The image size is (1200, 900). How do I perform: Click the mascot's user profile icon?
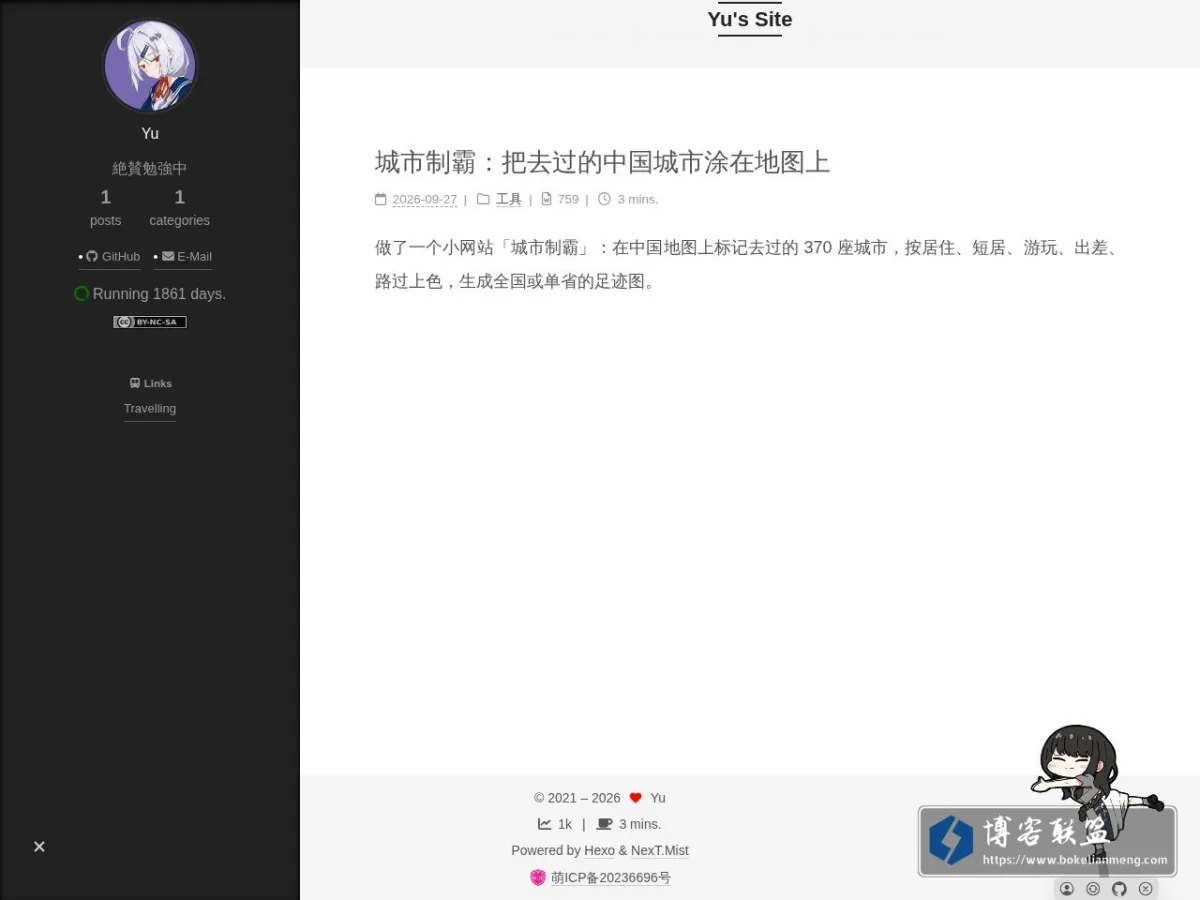(x=1067, y=889)
